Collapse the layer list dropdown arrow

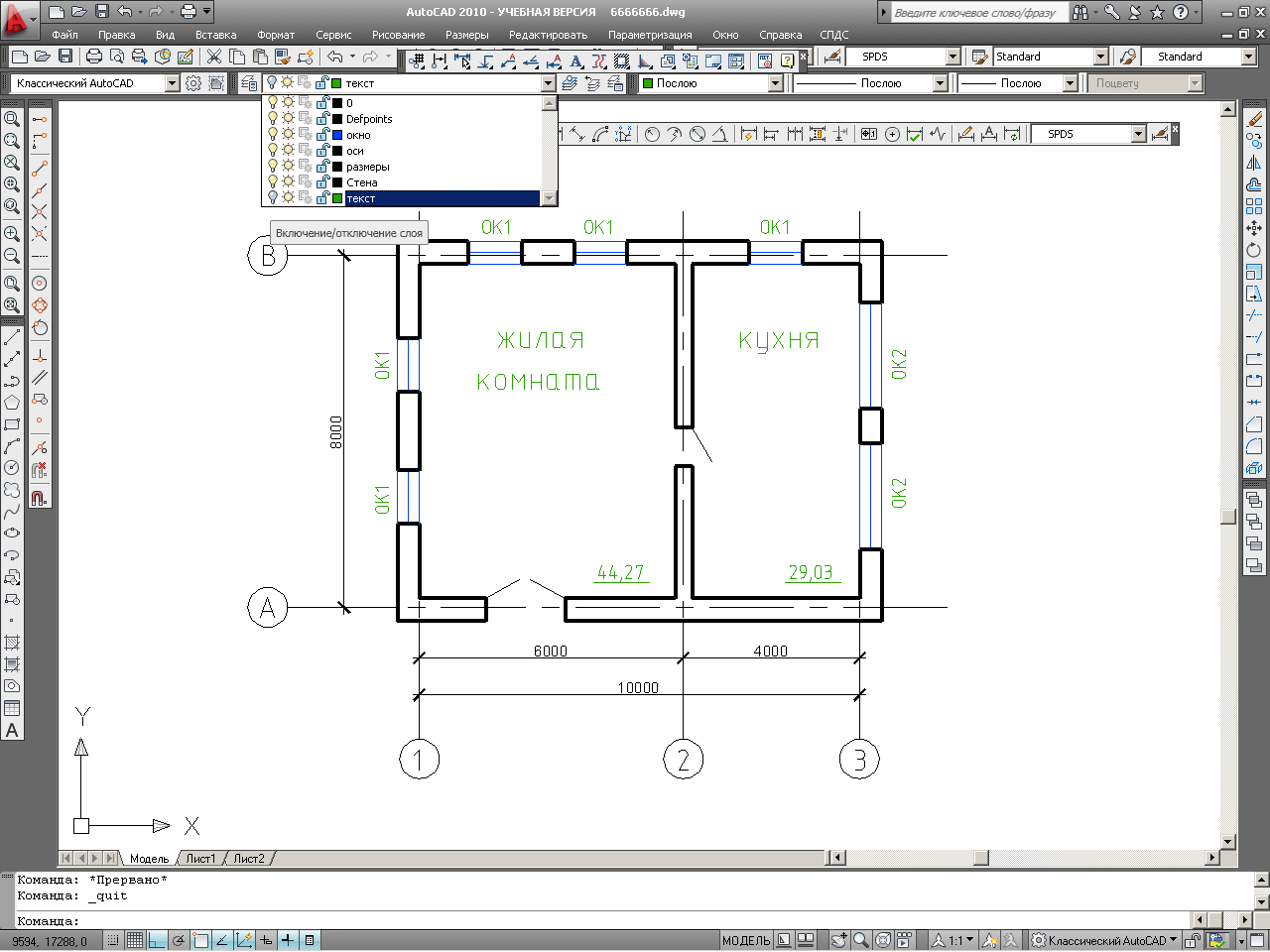[x=549, y=83]
